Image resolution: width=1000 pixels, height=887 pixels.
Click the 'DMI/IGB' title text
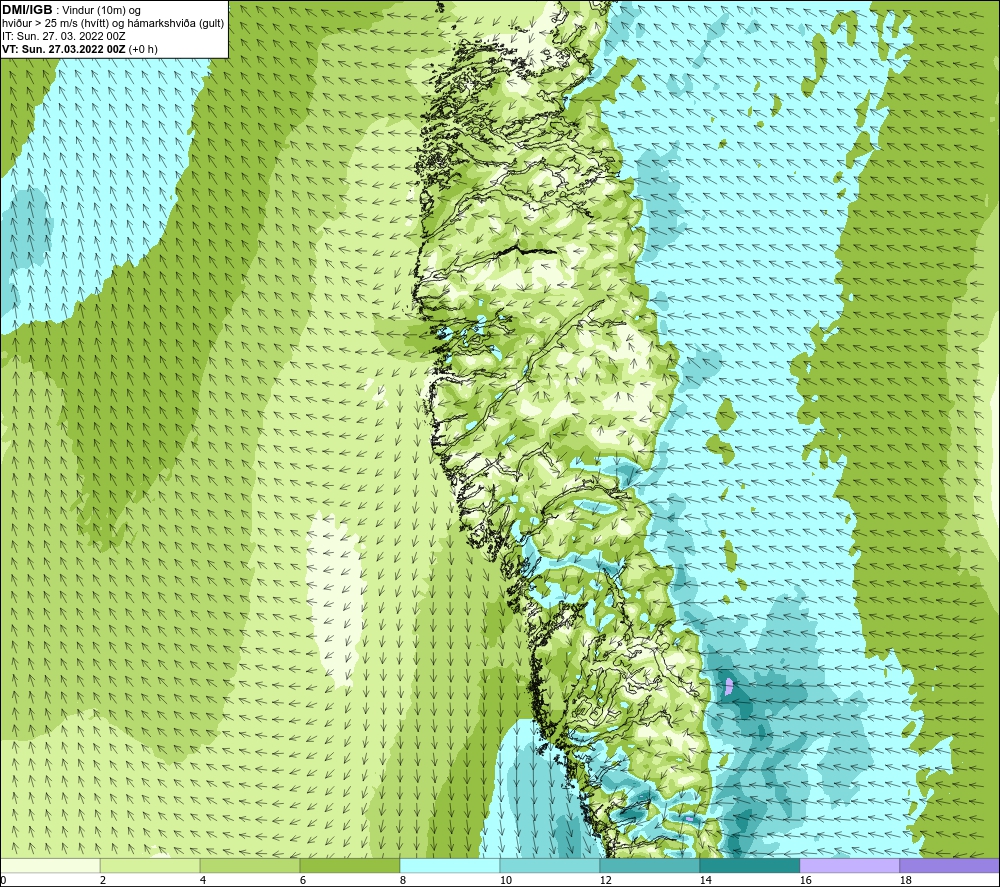tap(27, 10)
